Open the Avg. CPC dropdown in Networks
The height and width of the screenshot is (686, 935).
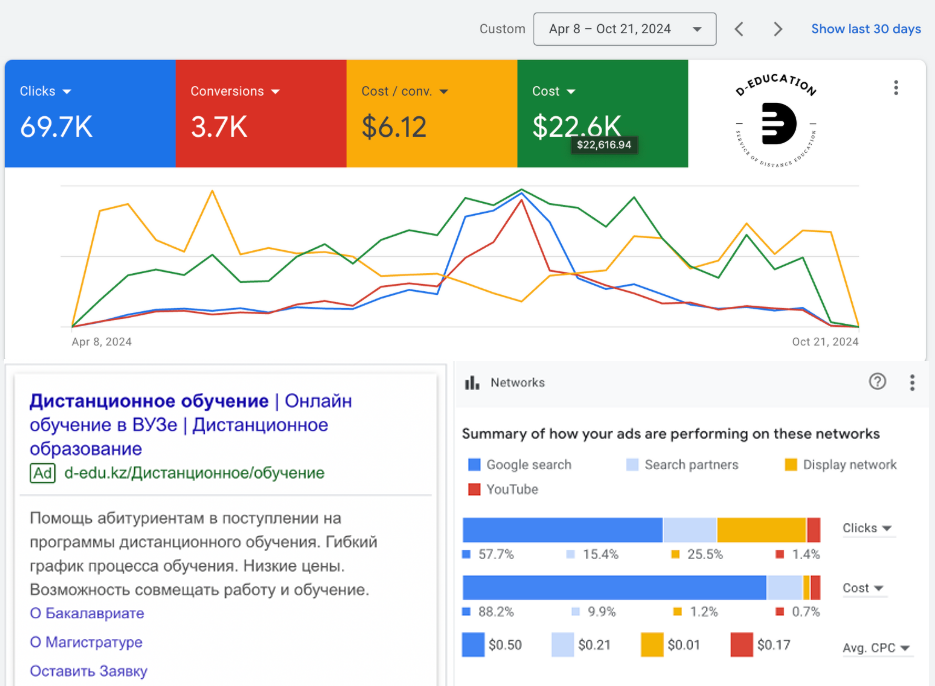pyautogui.click(x=877, y=648)
